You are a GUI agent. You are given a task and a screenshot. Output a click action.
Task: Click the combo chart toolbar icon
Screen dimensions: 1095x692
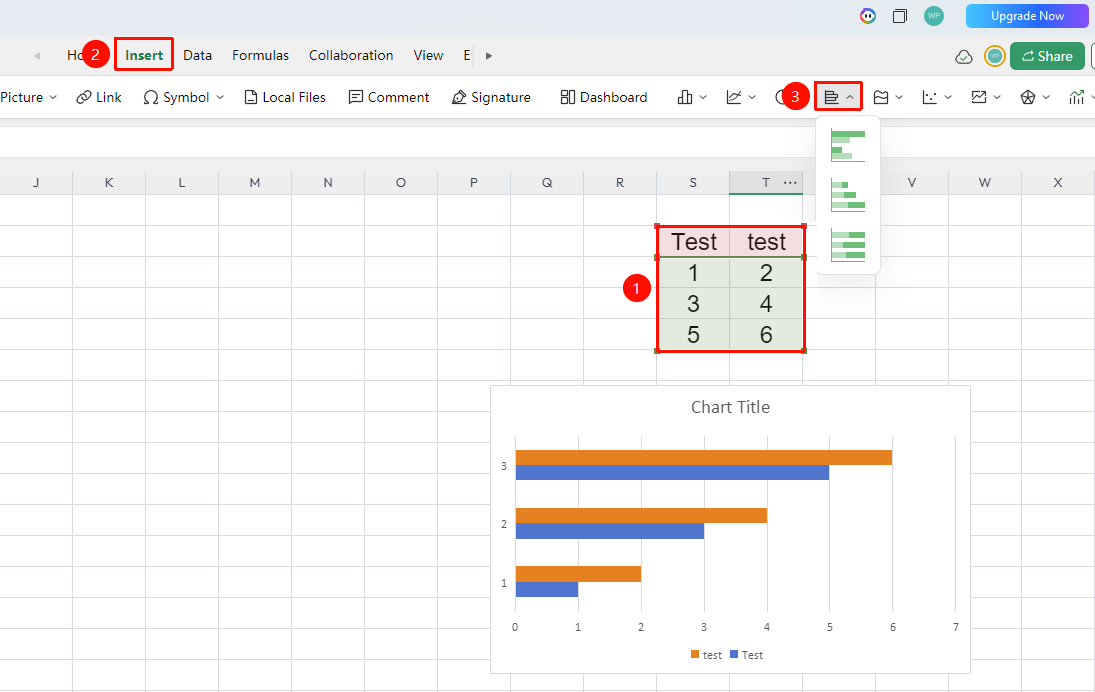(978, 97)
